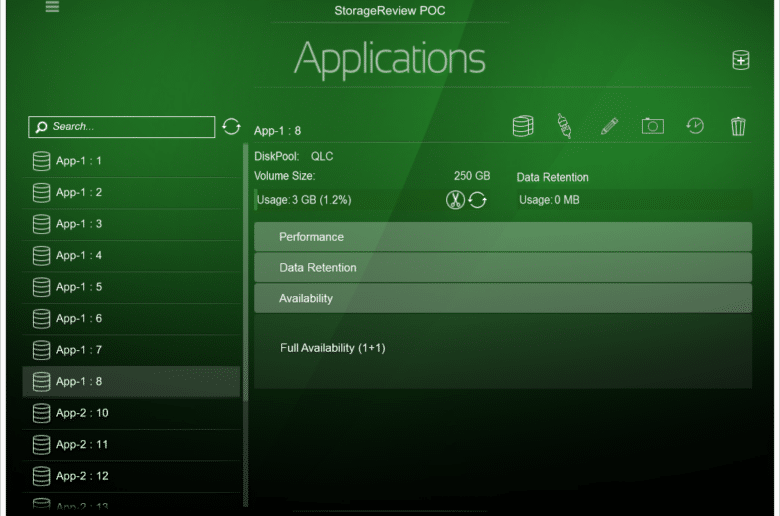This screenshot has width=780, height=516.
Task: Click the disk icon for App-2 : 10
Action: point(41,413)
